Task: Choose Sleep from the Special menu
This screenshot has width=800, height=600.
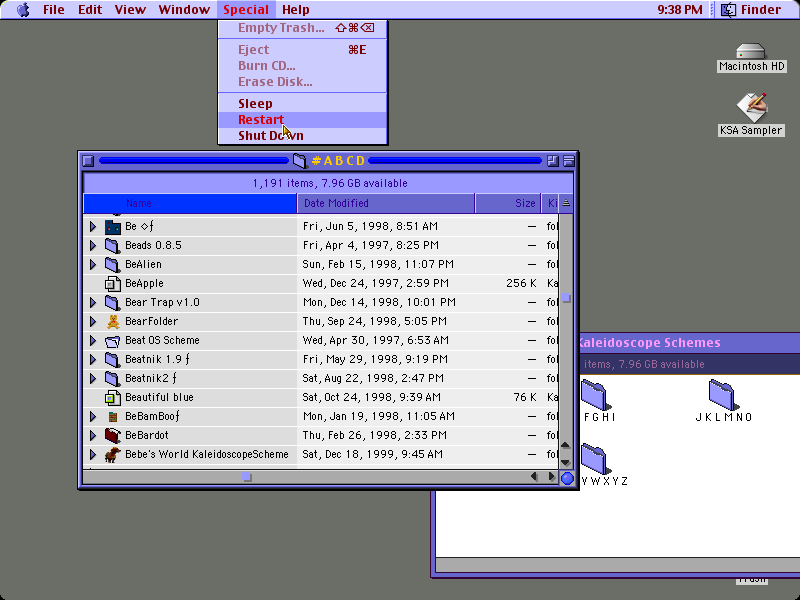Action: pos(303,104)
